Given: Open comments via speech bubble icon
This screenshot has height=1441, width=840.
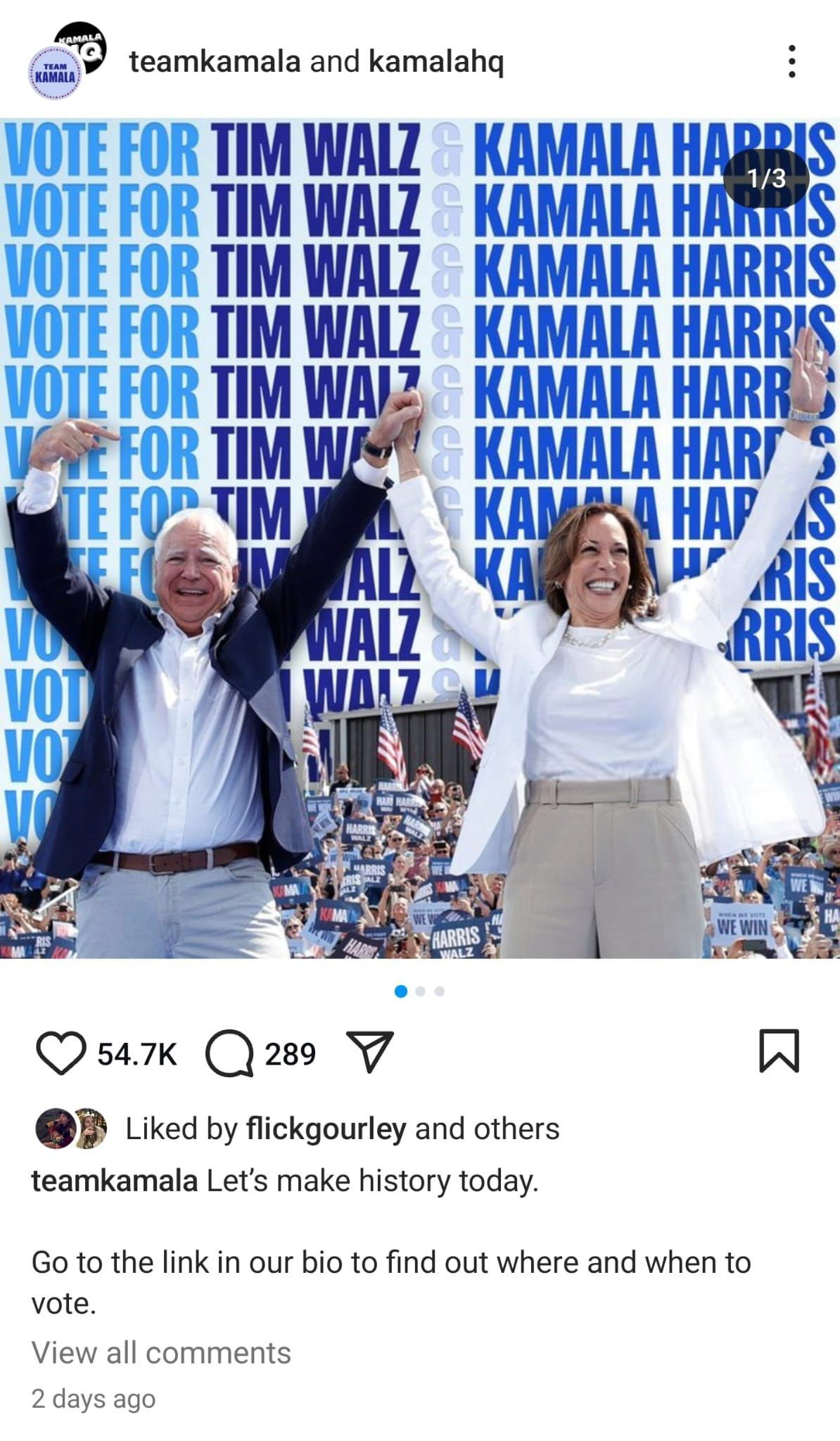Looking at the screenshot, I should coord(229,1054).
